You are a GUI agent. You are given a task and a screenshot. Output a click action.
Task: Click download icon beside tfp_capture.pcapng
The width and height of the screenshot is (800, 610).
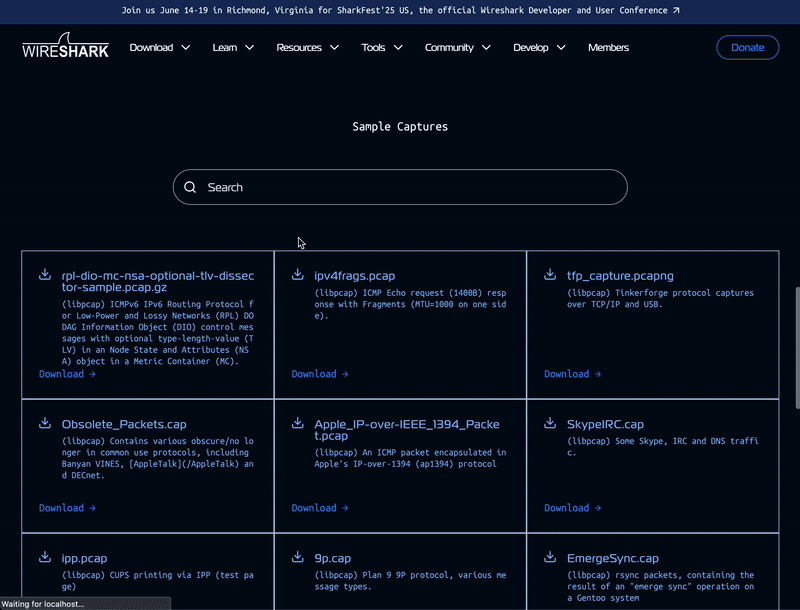[x=550, y=274]
